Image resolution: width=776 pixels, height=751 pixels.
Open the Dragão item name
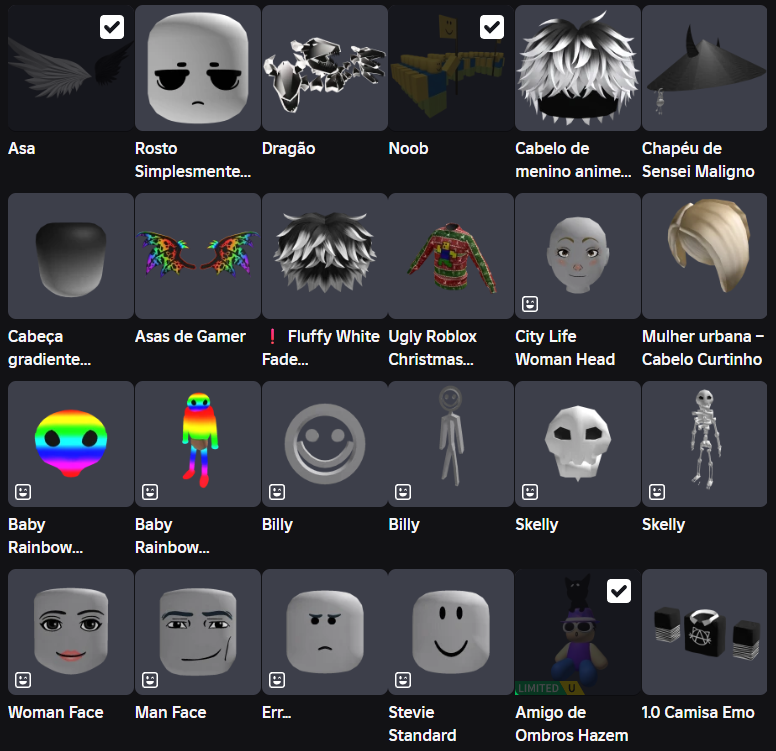[289, 148]
